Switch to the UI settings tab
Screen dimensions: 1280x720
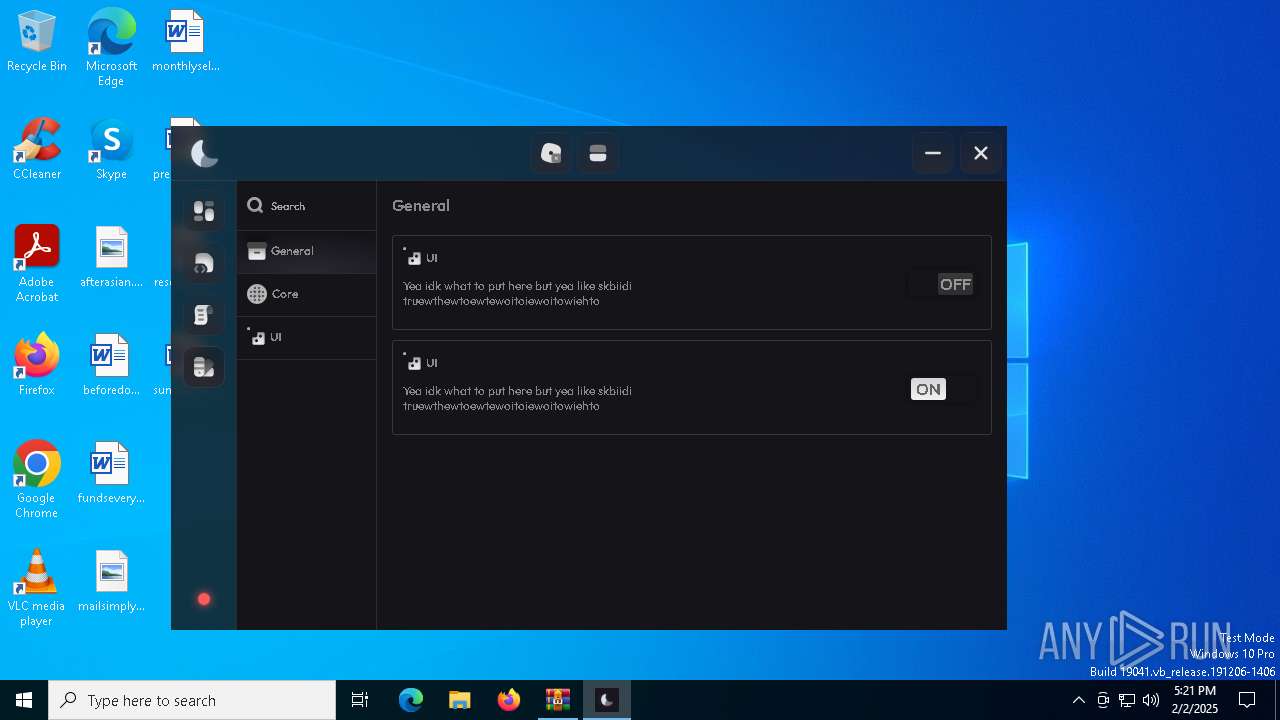pos(307,338)
